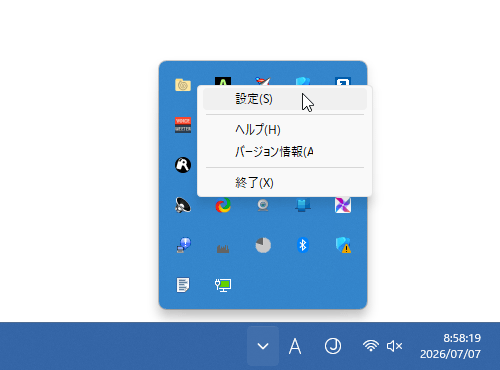Click the colorful swirl tray icon
Viewport: 500px width, 370px height.
click(x=223, y=205)
